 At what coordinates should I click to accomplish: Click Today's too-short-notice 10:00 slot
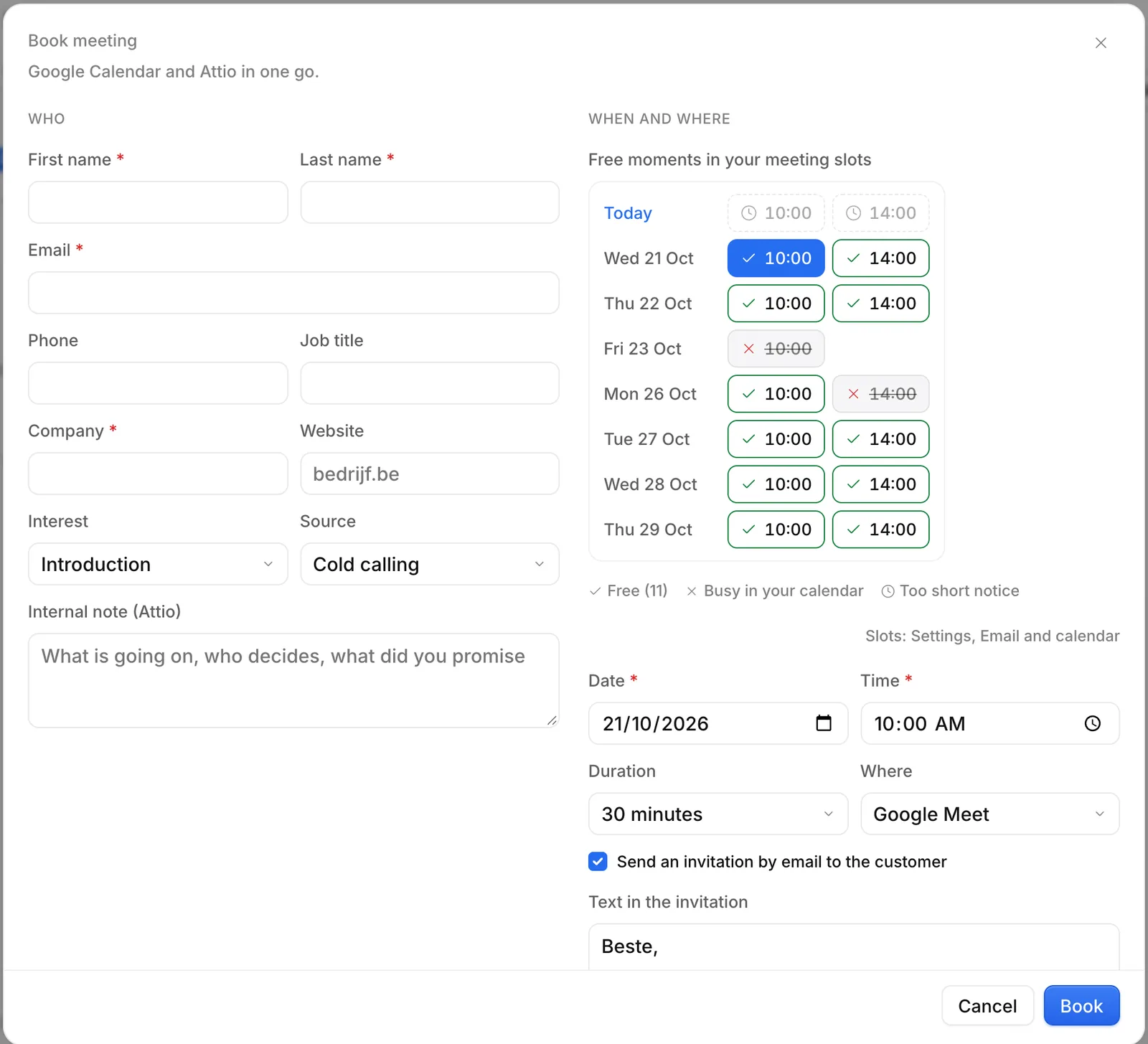coord(776,213)
